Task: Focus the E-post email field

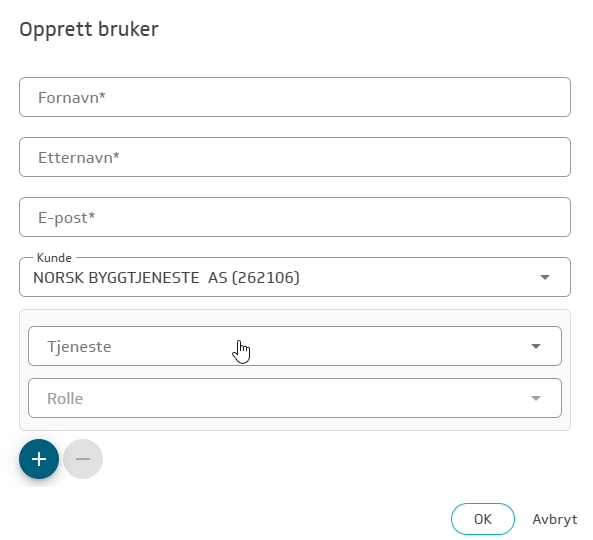Action: coord(295,217)
